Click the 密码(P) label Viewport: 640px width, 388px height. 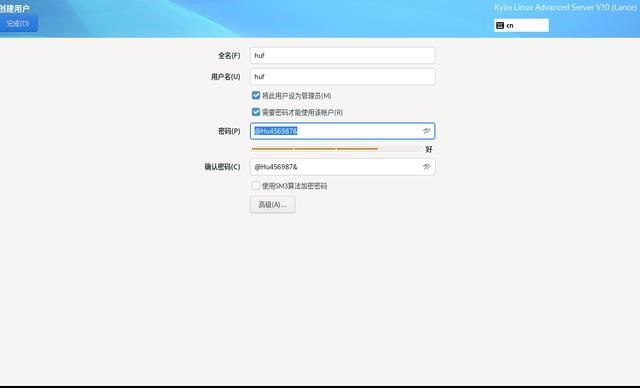229,131
